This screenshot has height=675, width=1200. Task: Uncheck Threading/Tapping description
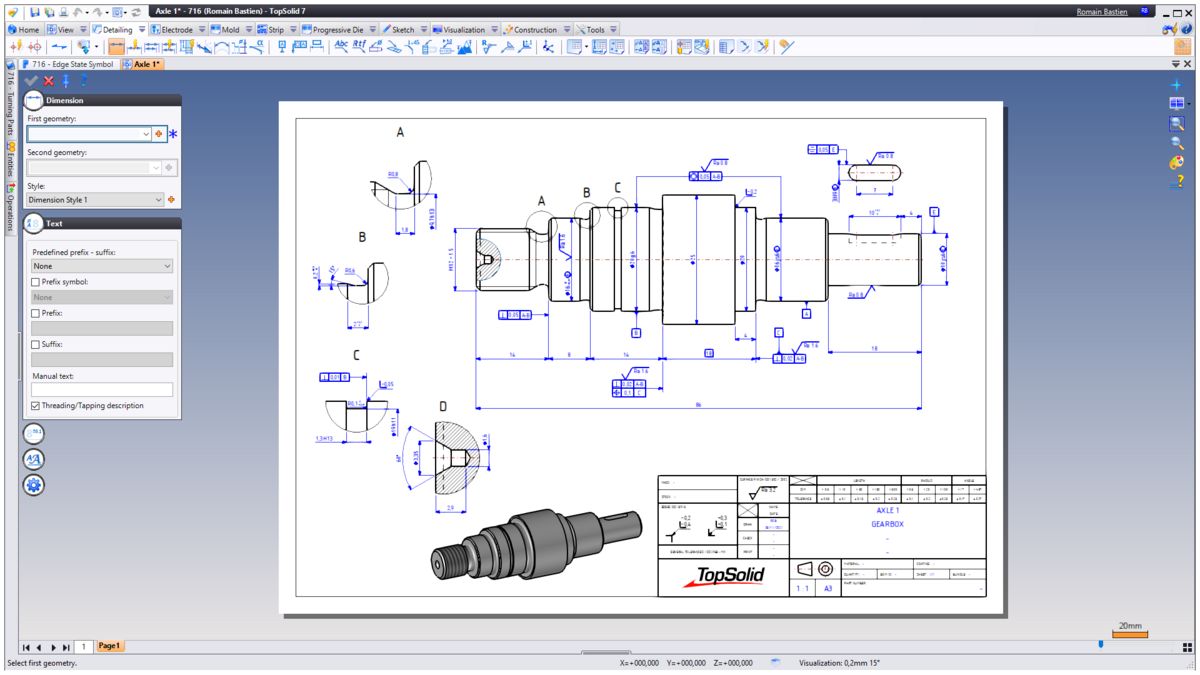tap(36, 406)
